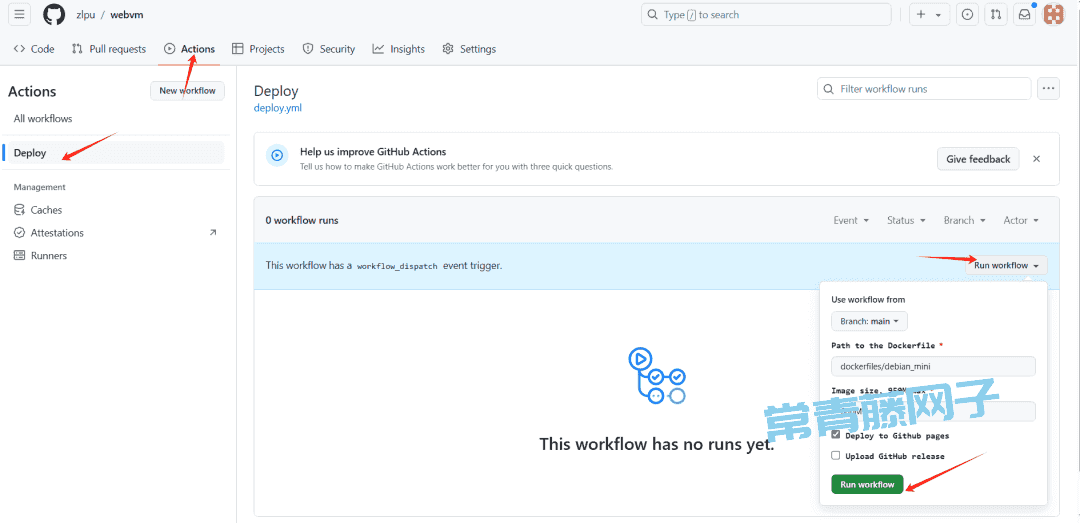Click the play icon in feedback banner
The image size is (1080, 523).
(x=277, y=156)
